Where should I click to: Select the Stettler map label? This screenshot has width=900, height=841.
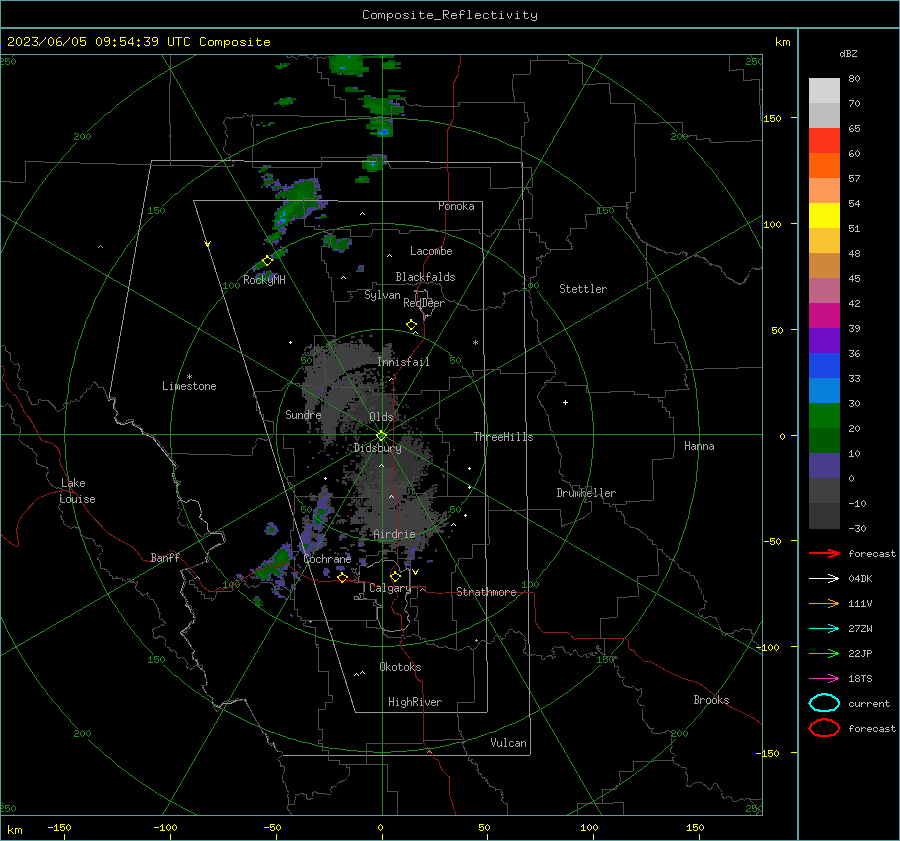(583, 289)
